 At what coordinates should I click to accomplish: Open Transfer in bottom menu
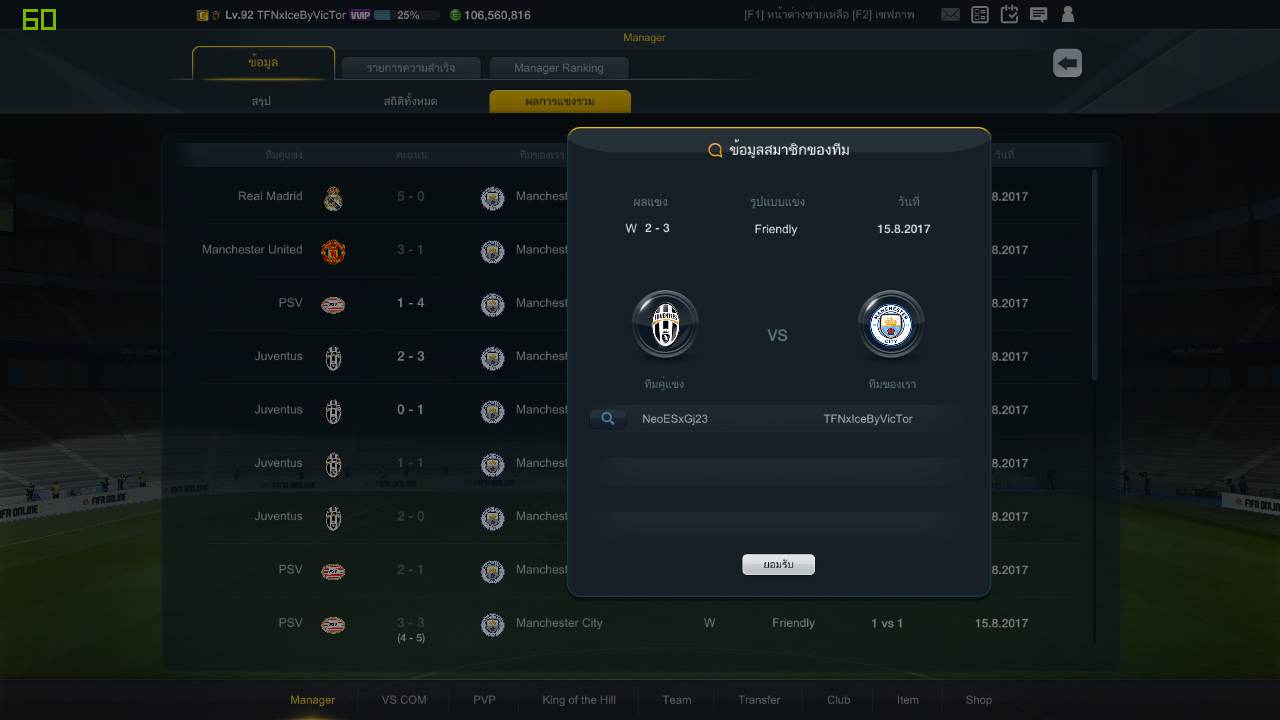point(759,700)
